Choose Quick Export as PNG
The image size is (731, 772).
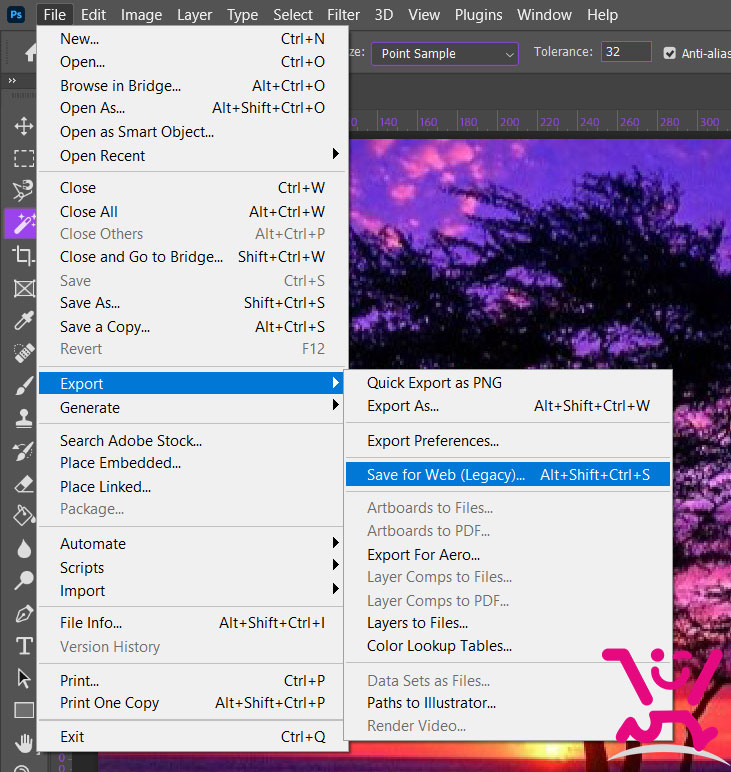[x=508, y=383]
